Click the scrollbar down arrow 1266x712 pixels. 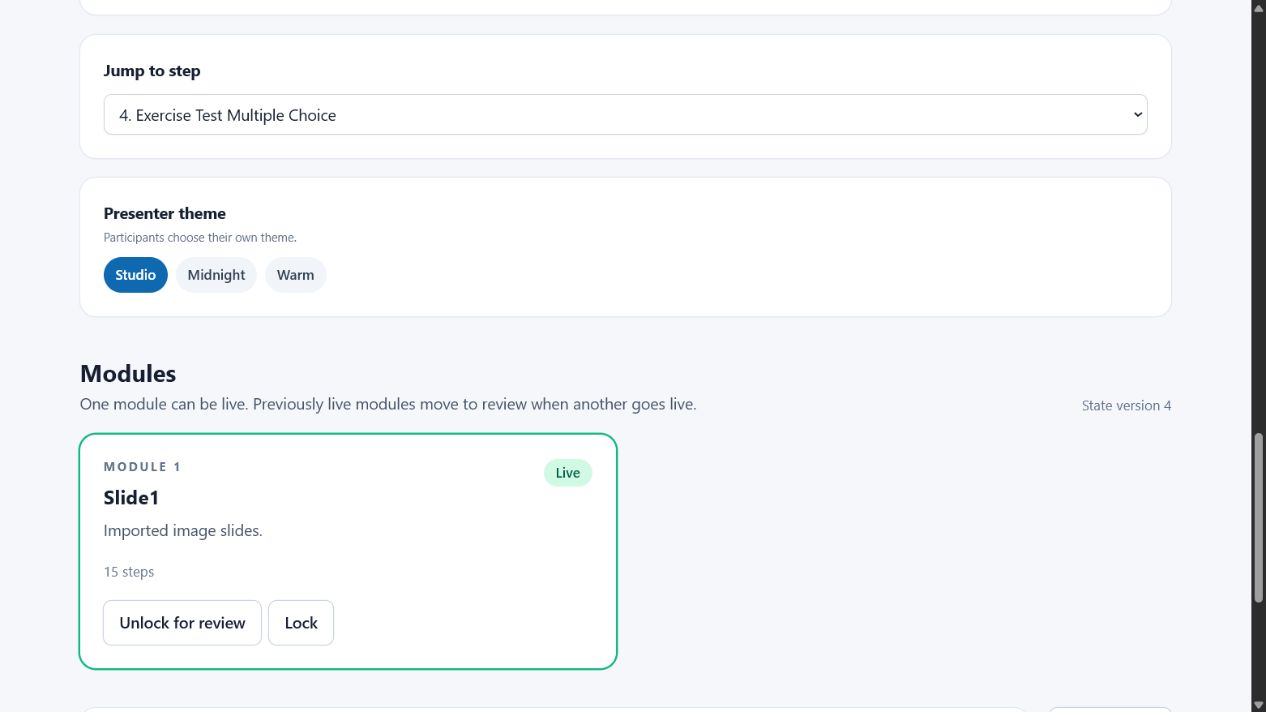(1259, 705)
